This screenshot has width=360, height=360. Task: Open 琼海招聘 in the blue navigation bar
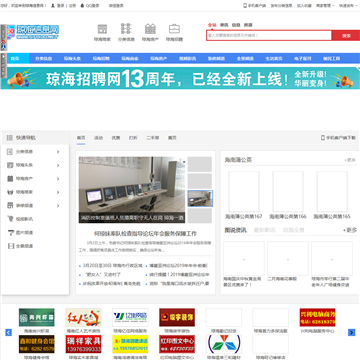click(101, 58)
